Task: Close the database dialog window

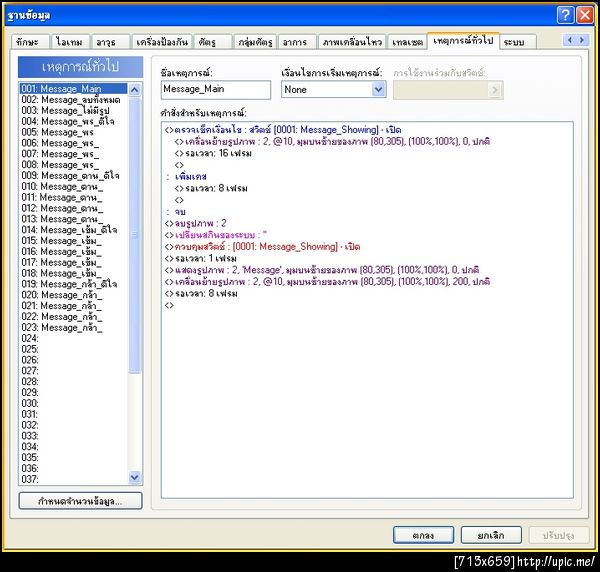Action: tap(585, 15)
